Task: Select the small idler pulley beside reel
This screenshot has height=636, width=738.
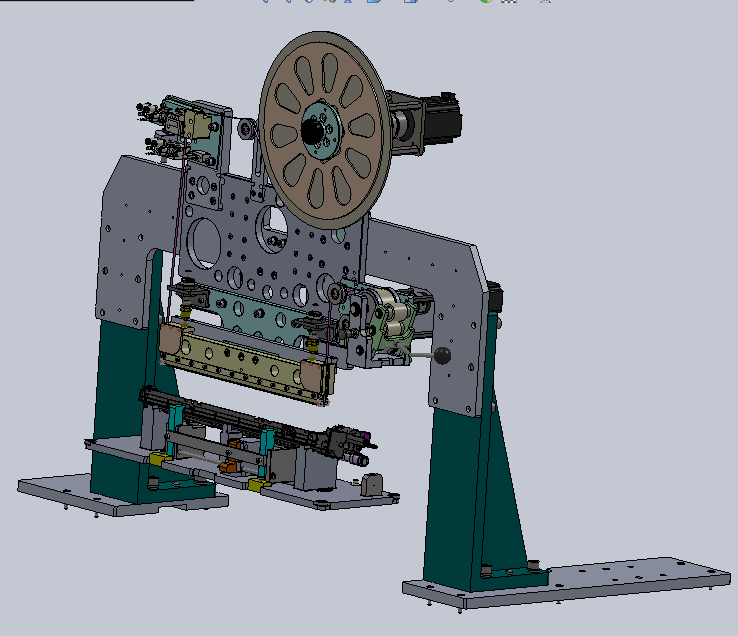Action: 246,128
